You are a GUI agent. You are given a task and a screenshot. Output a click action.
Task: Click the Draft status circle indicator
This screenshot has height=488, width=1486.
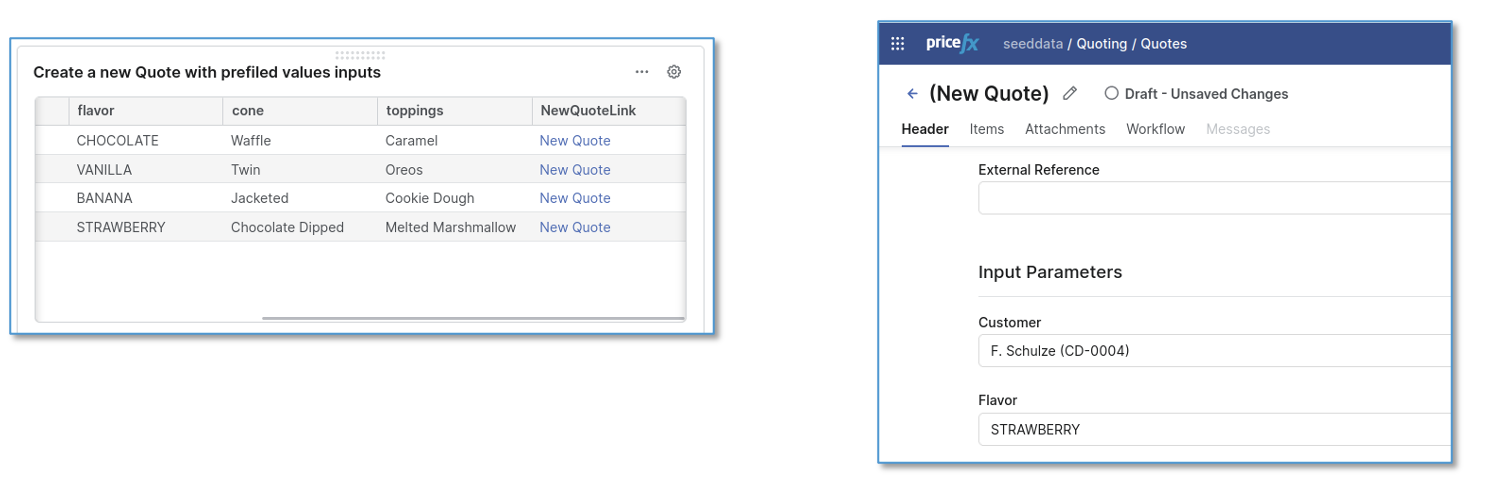[x=1111, y=93]
